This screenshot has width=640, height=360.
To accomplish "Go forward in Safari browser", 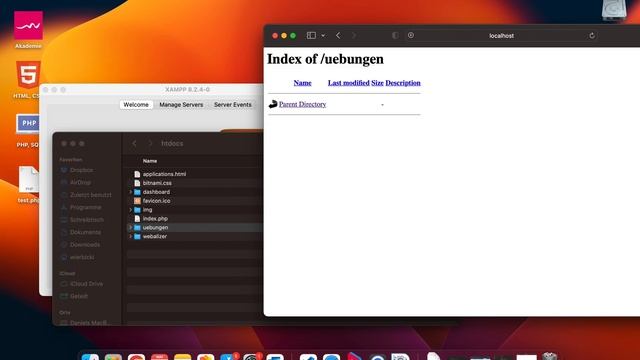I will (x=353, y=36).
